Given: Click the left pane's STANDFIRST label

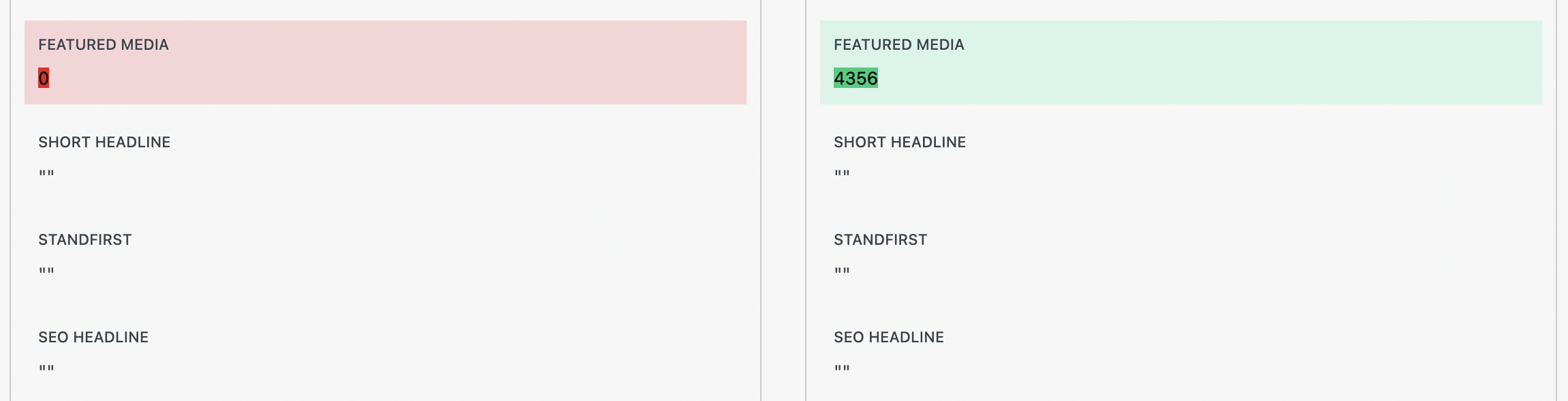Looking at the screenshot, I should click(x=85, y=240).
